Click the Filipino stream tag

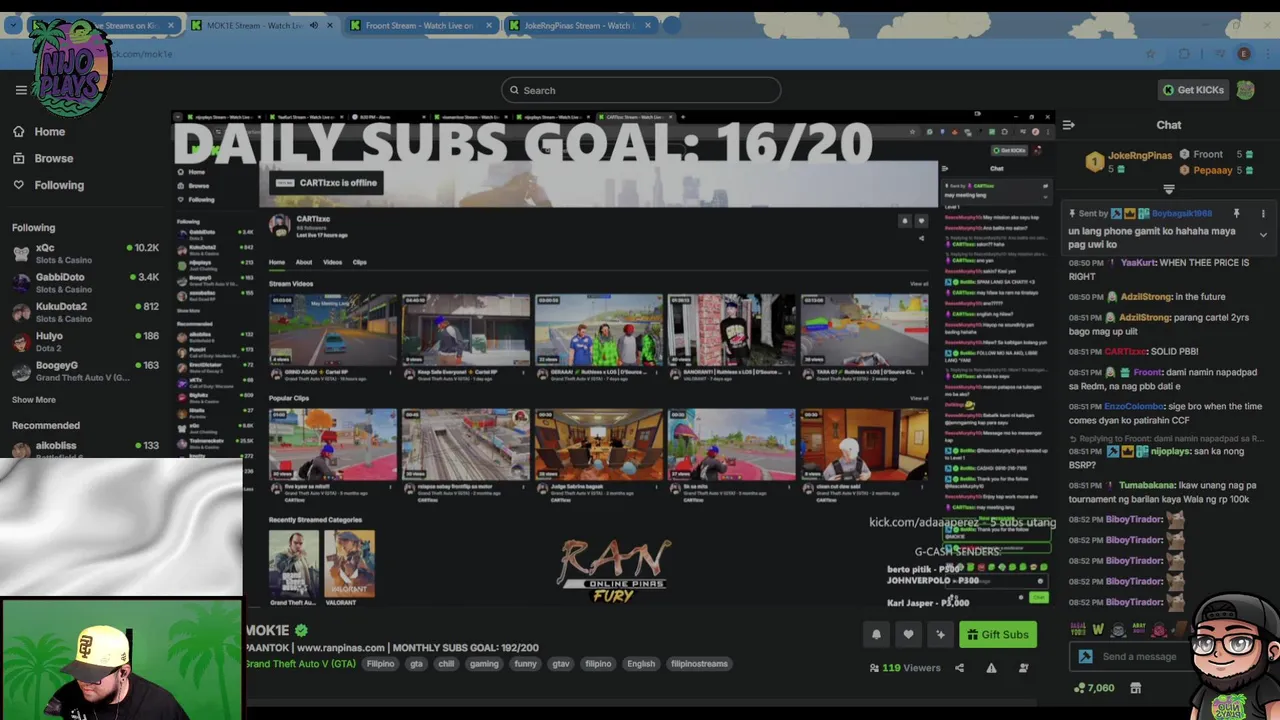(x=380, y=664)
